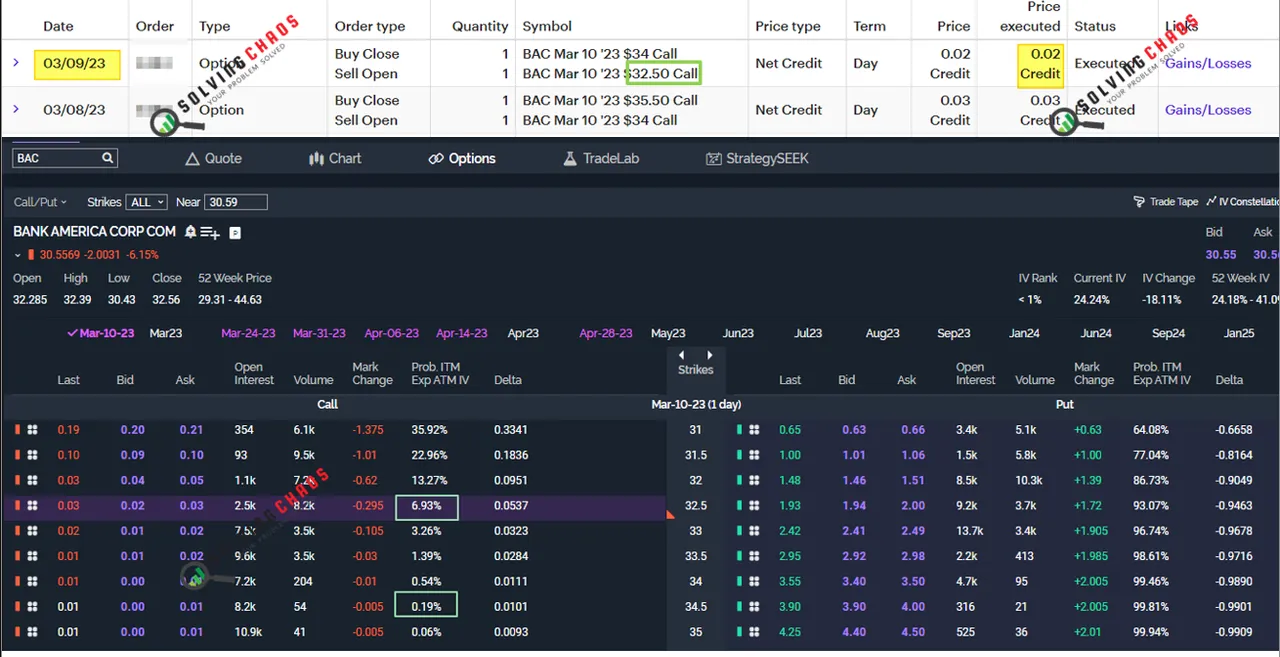Click the grid icon on the 35 strike call row

point(32,632)
